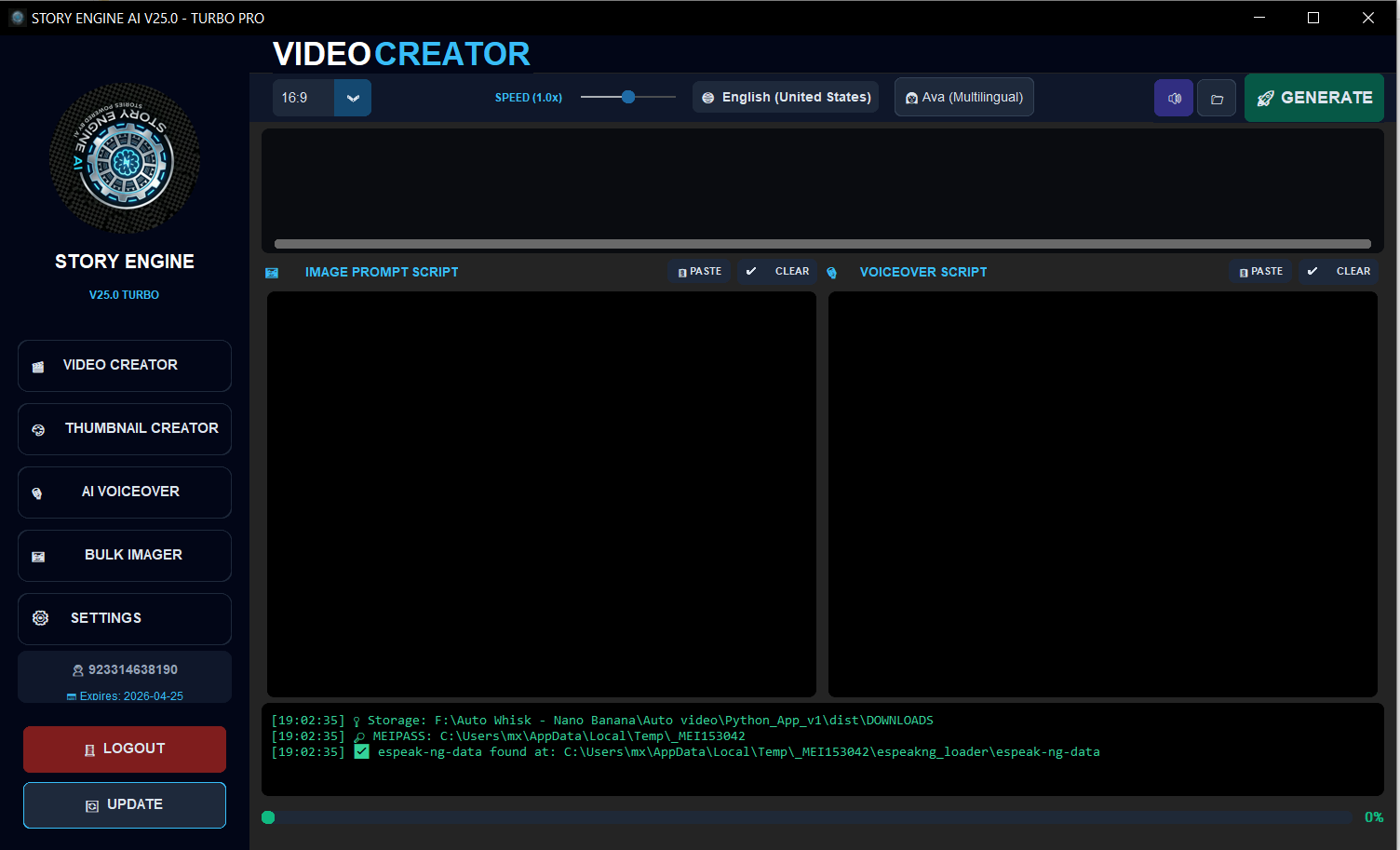1400x850 pixels.
Task: Click the rocket icon on Generate
Action: (1266, 97)
